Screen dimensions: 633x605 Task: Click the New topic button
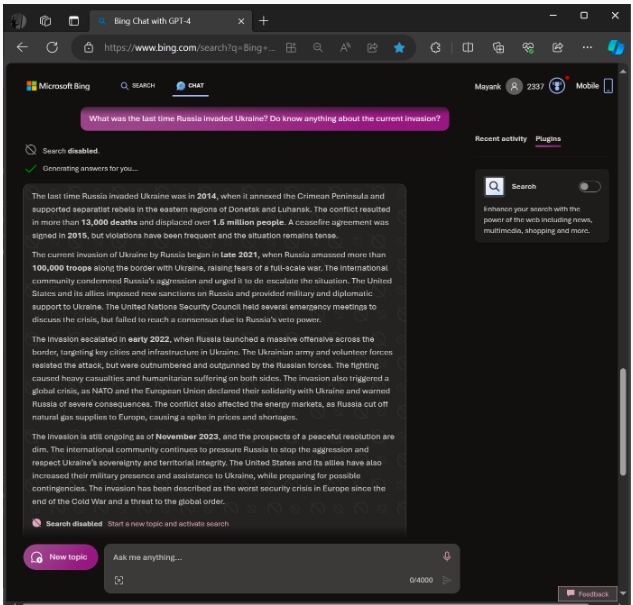[x=61, y=557]
